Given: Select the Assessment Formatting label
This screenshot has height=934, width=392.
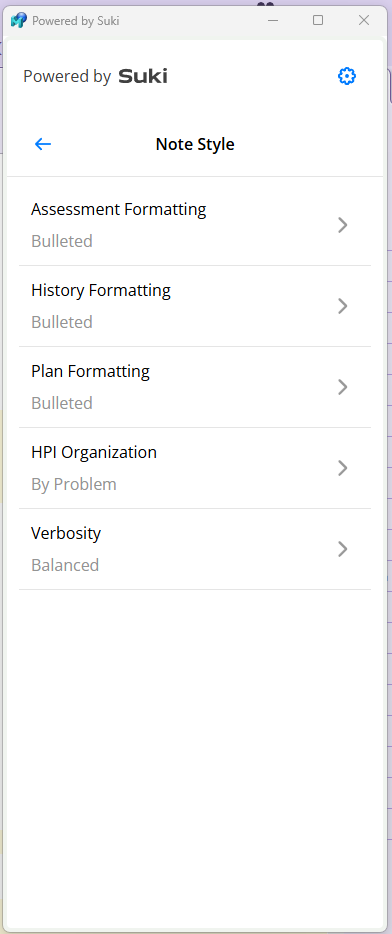Looking at the screenshot, I should 119,210.
